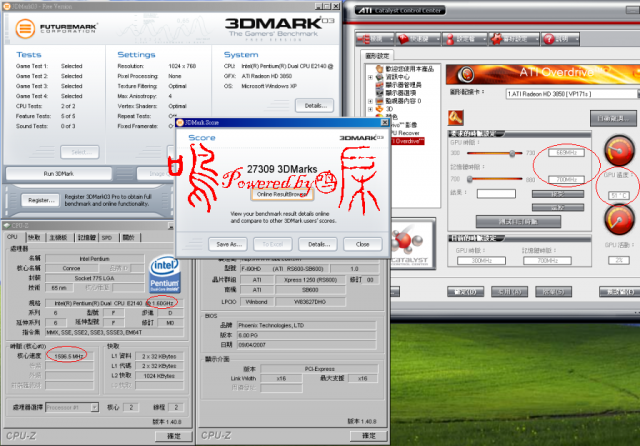640x446 pixels.
Task: Click the second gray button below result field
Action: pos(558,208)
